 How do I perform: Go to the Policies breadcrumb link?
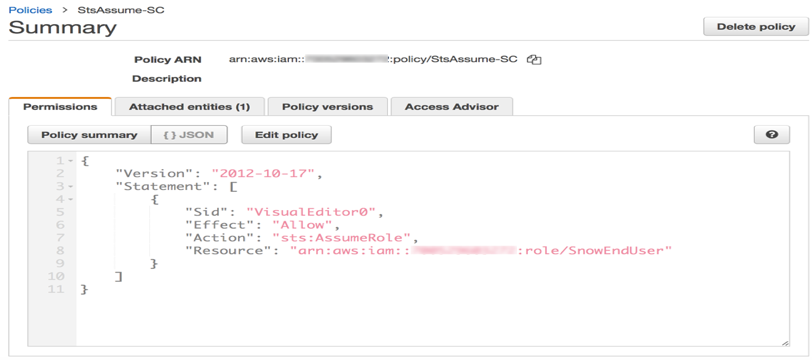(31, 10)
